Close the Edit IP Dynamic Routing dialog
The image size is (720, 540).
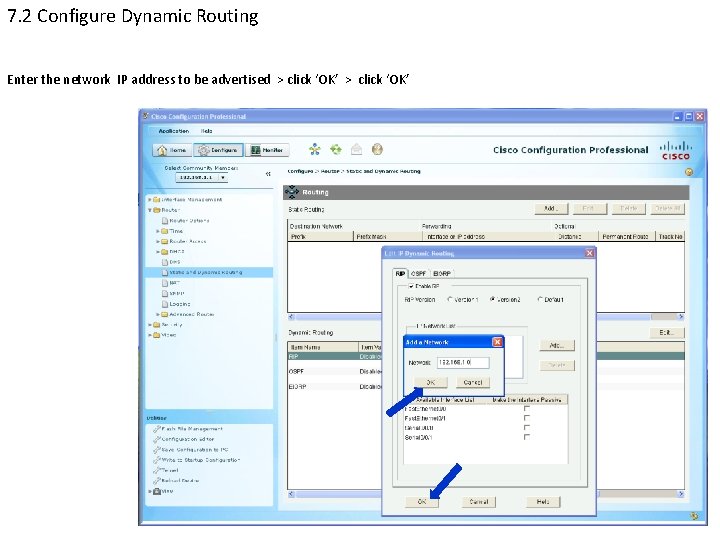(590, 253)
